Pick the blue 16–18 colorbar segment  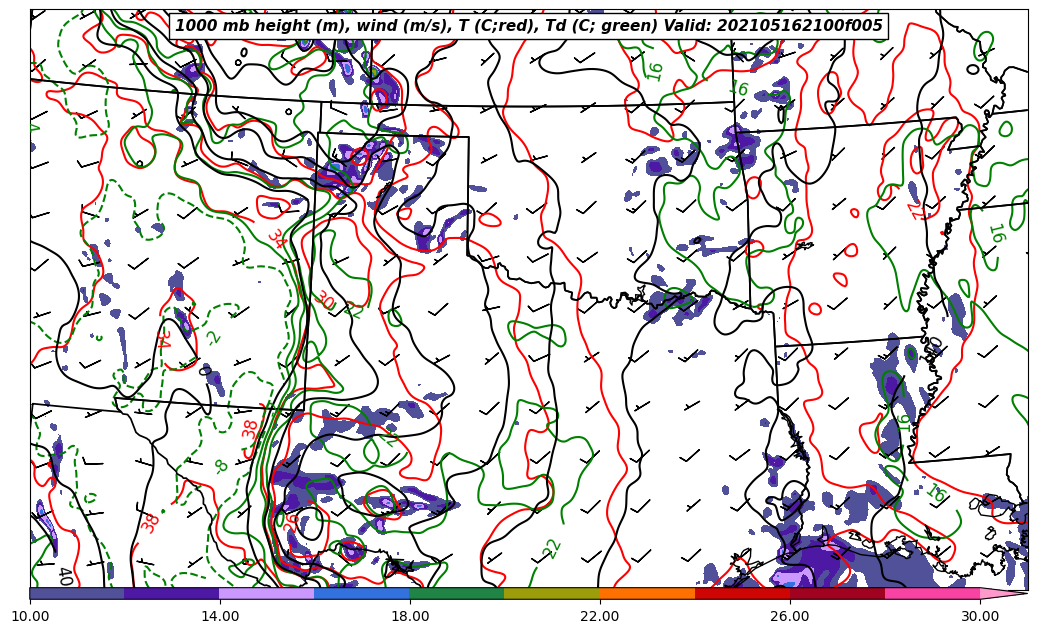tap(362, 593)
